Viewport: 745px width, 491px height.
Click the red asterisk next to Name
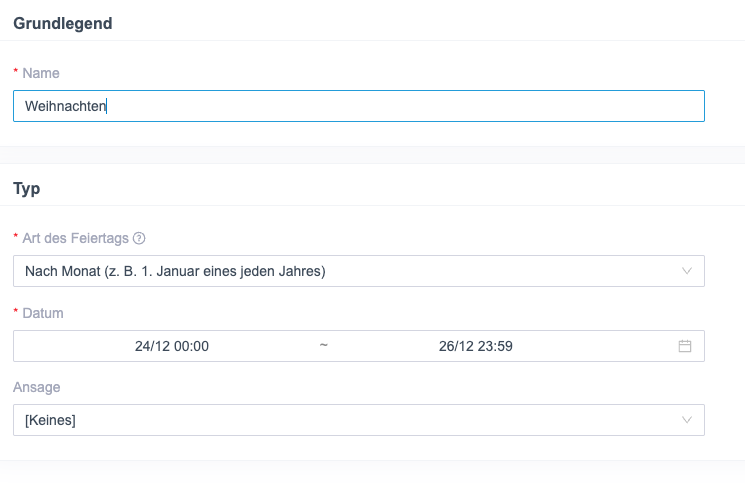tap(16, 74)
